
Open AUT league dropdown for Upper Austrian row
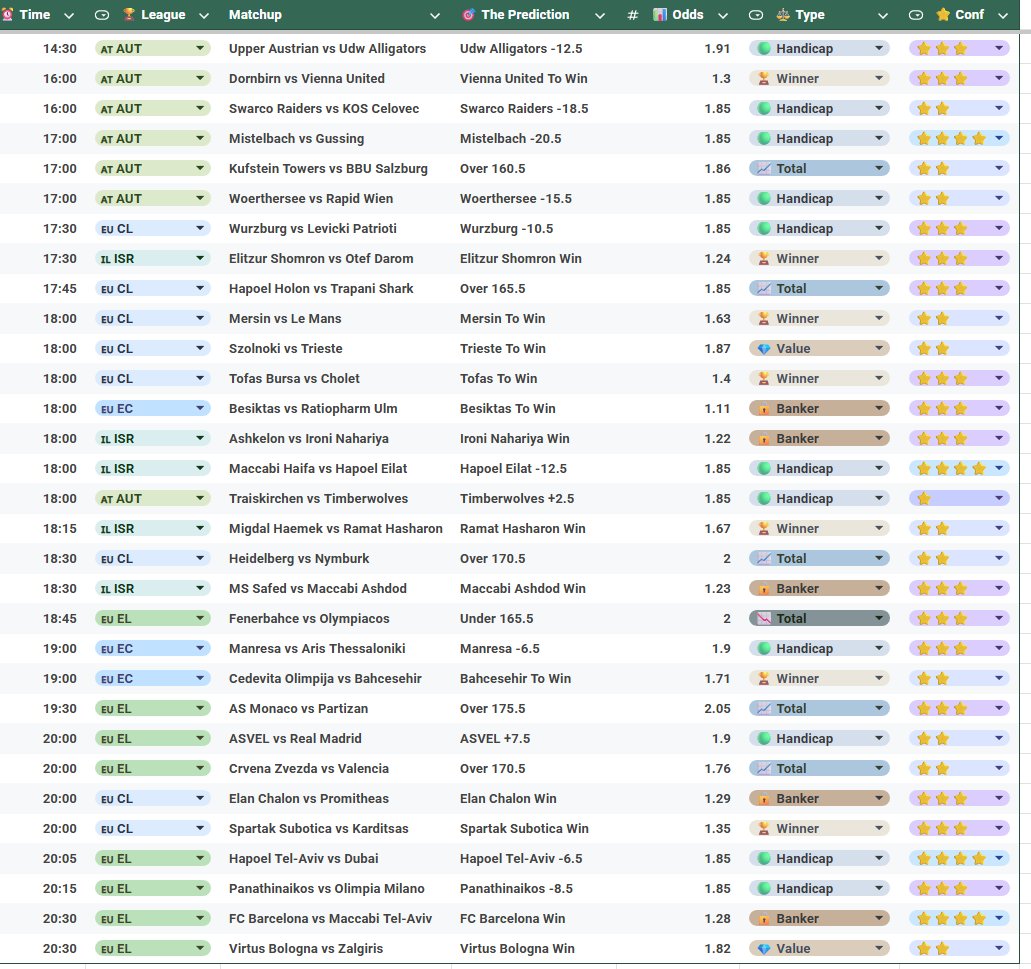click(200, 48)
